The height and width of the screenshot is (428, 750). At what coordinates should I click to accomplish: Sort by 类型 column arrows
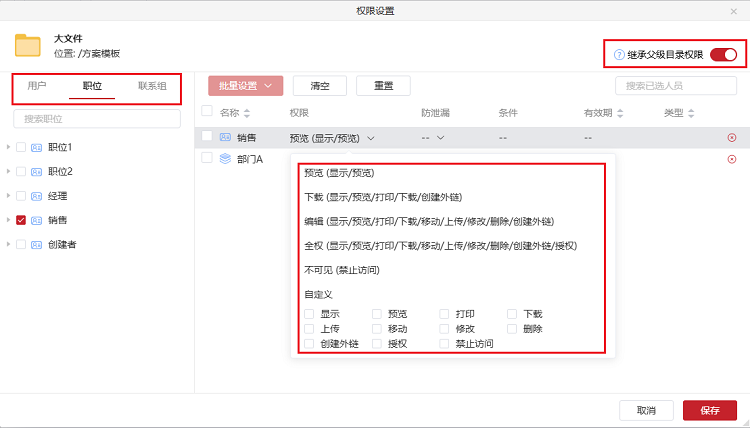coord(691,113)
